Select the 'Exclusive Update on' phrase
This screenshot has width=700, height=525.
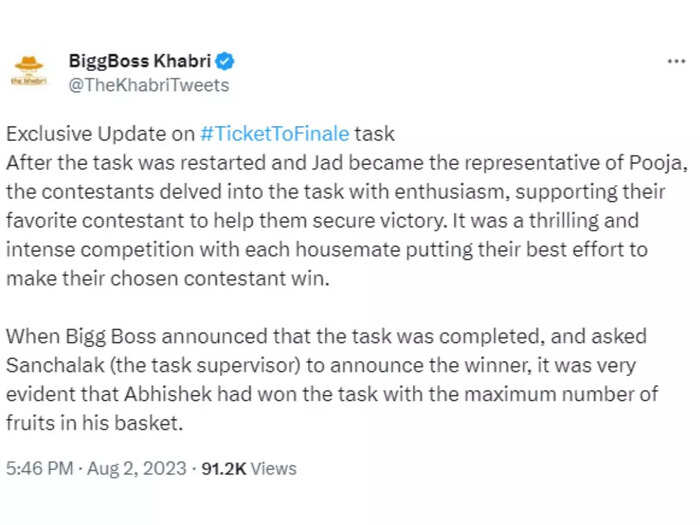[x=100, y=133]
